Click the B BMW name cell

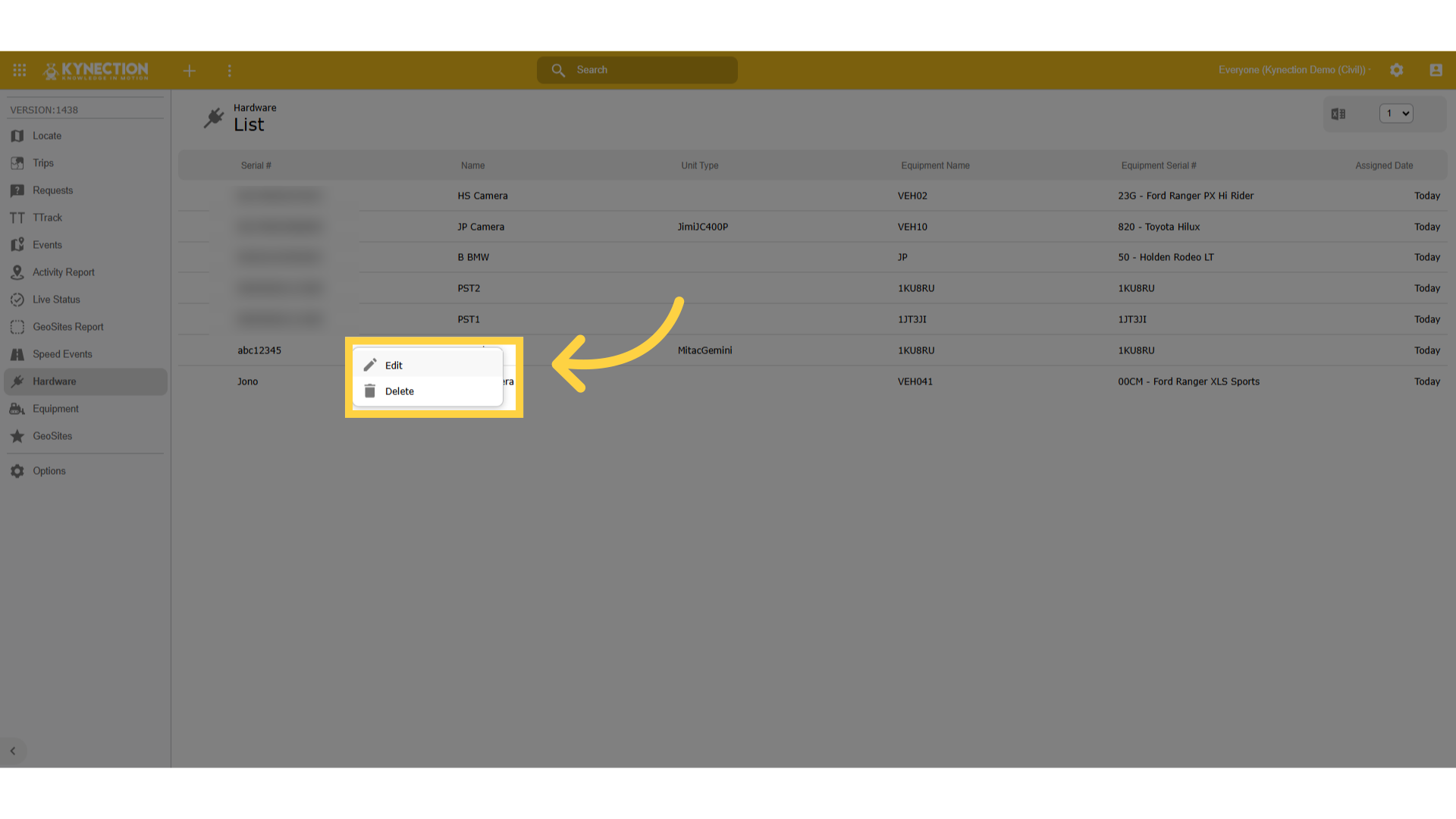pos(473,257)
